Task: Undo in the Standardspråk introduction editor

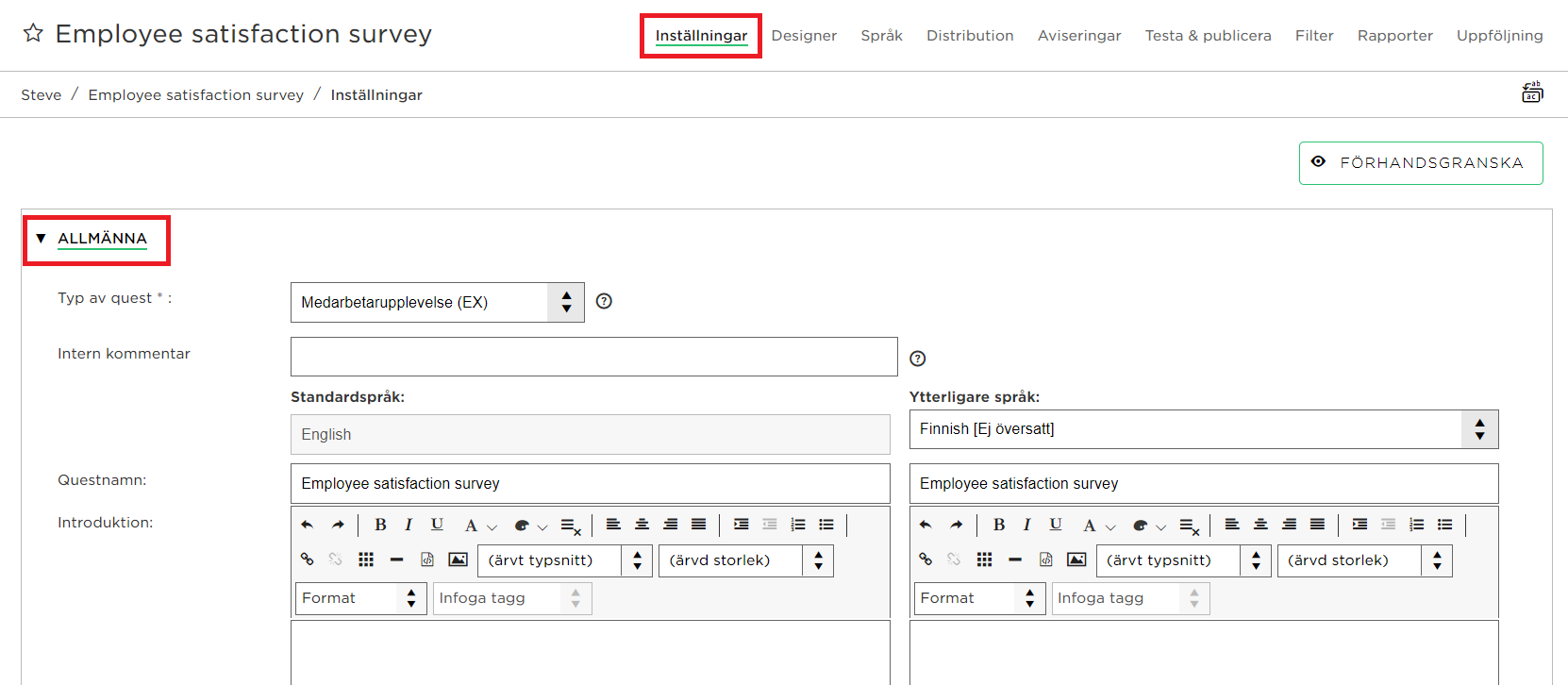Action: [307, 525]
